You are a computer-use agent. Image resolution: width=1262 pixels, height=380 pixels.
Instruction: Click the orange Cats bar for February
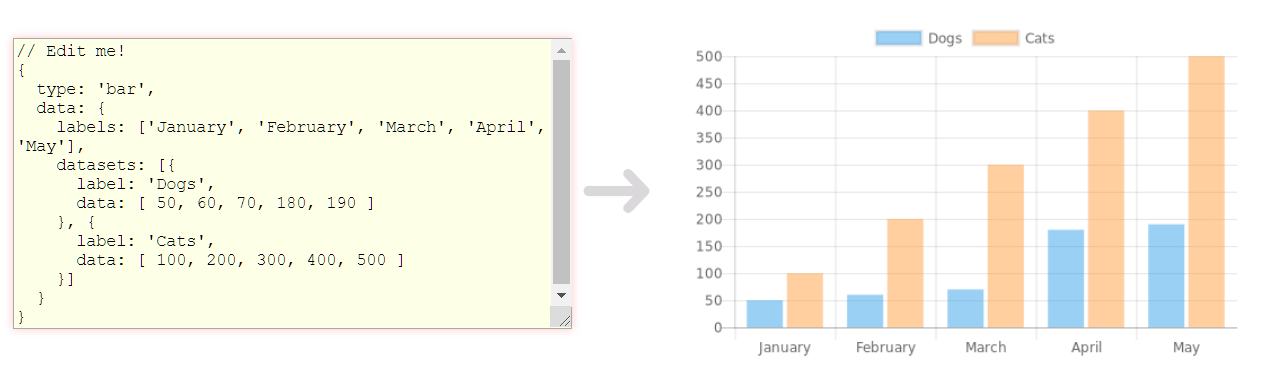(905, 273)
